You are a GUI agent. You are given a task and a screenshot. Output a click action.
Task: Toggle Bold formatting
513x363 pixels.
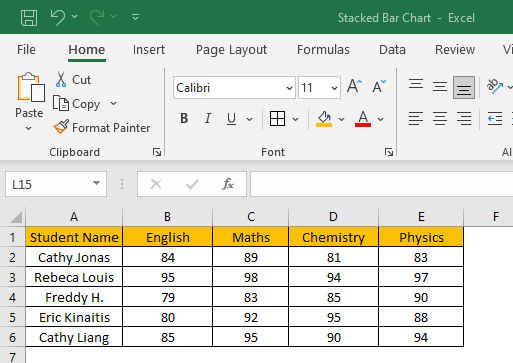[184, 118]
